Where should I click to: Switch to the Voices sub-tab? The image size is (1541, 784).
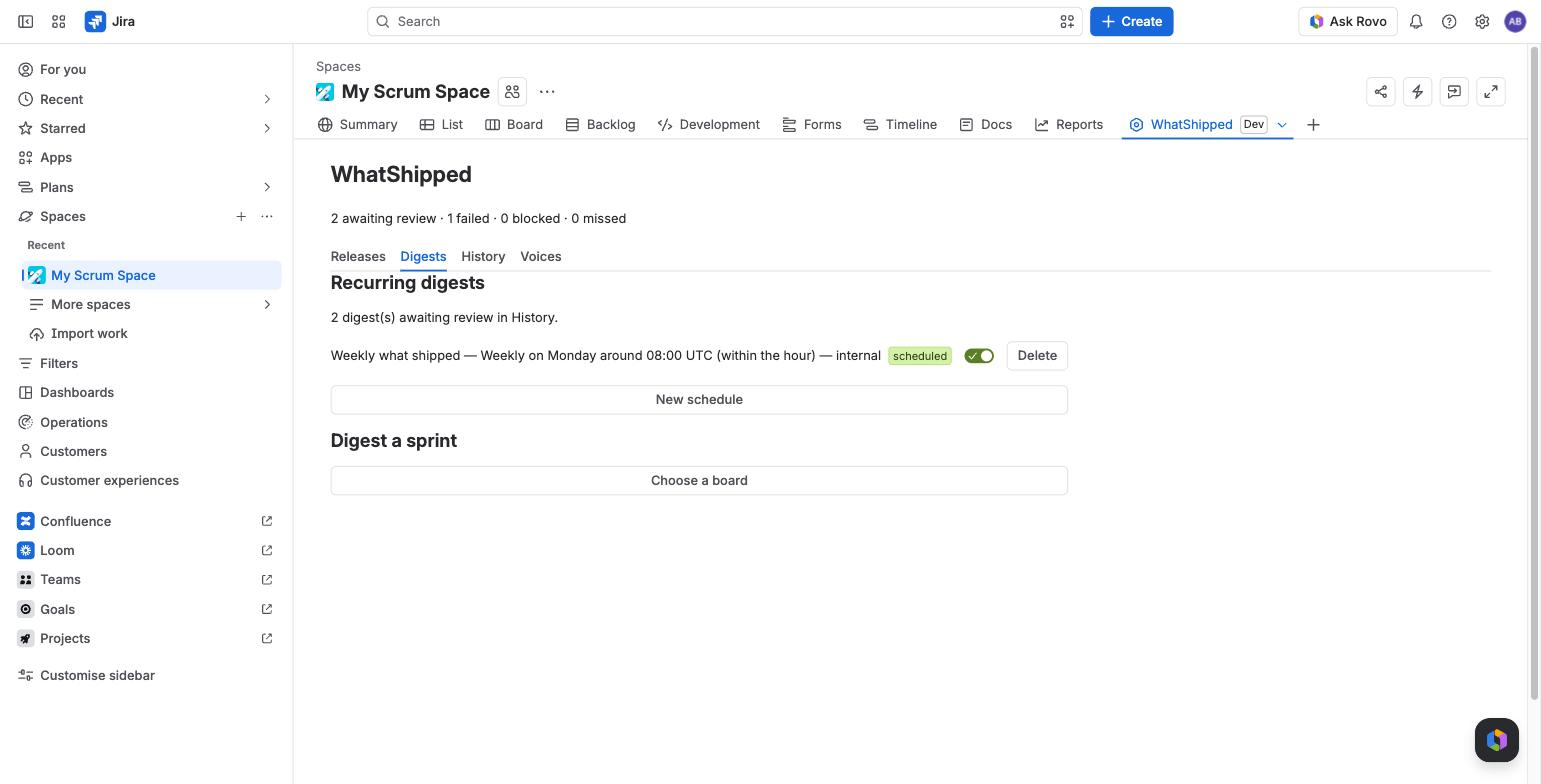pos(541,256)
